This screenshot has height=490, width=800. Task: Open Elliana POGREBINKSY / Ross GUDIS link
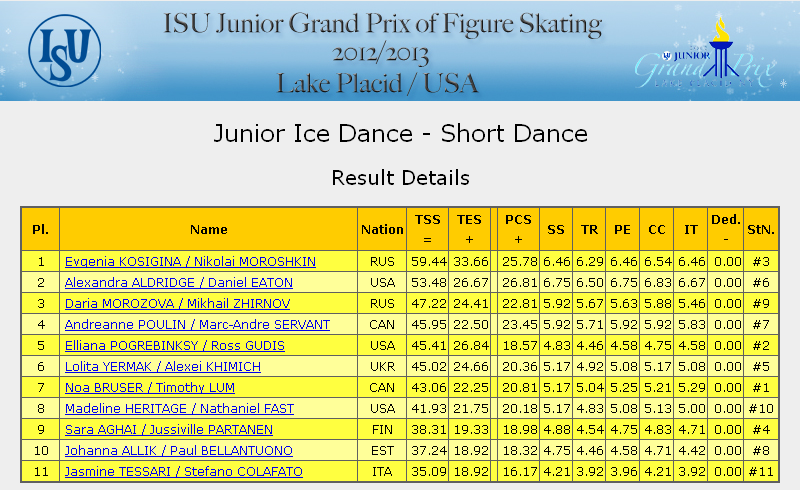pos(174,346)
